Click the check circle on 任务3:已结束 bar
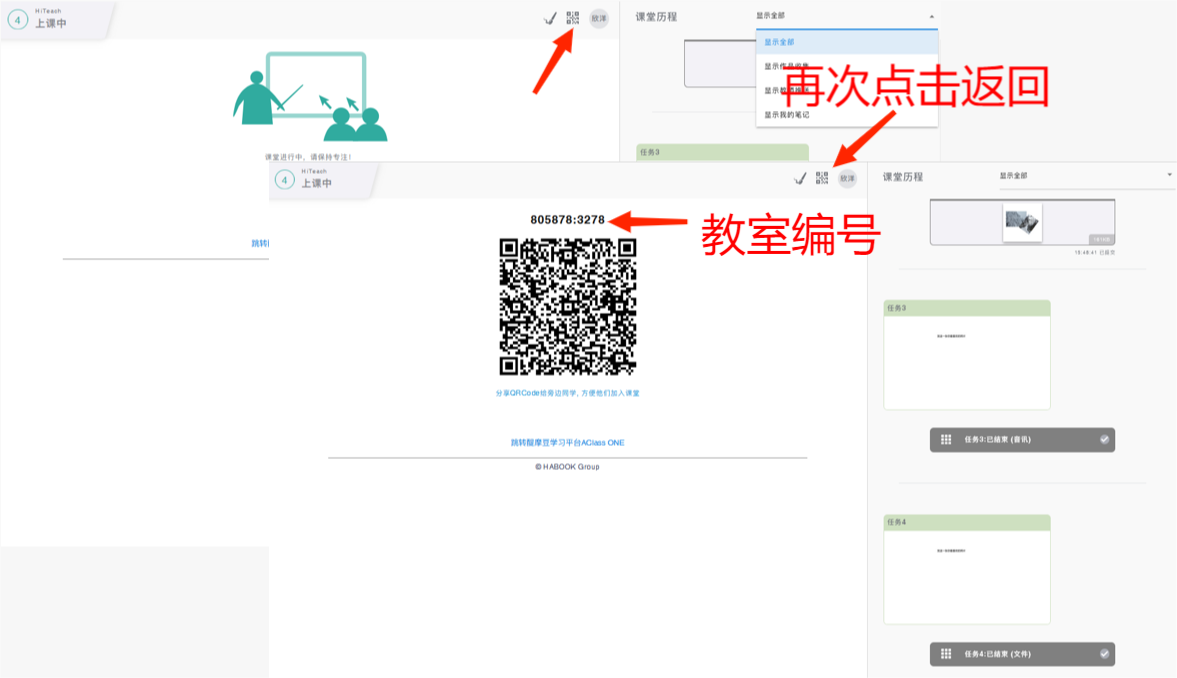The height and width of the screenshot is (678, 1177). click(x=1104, y=439)
